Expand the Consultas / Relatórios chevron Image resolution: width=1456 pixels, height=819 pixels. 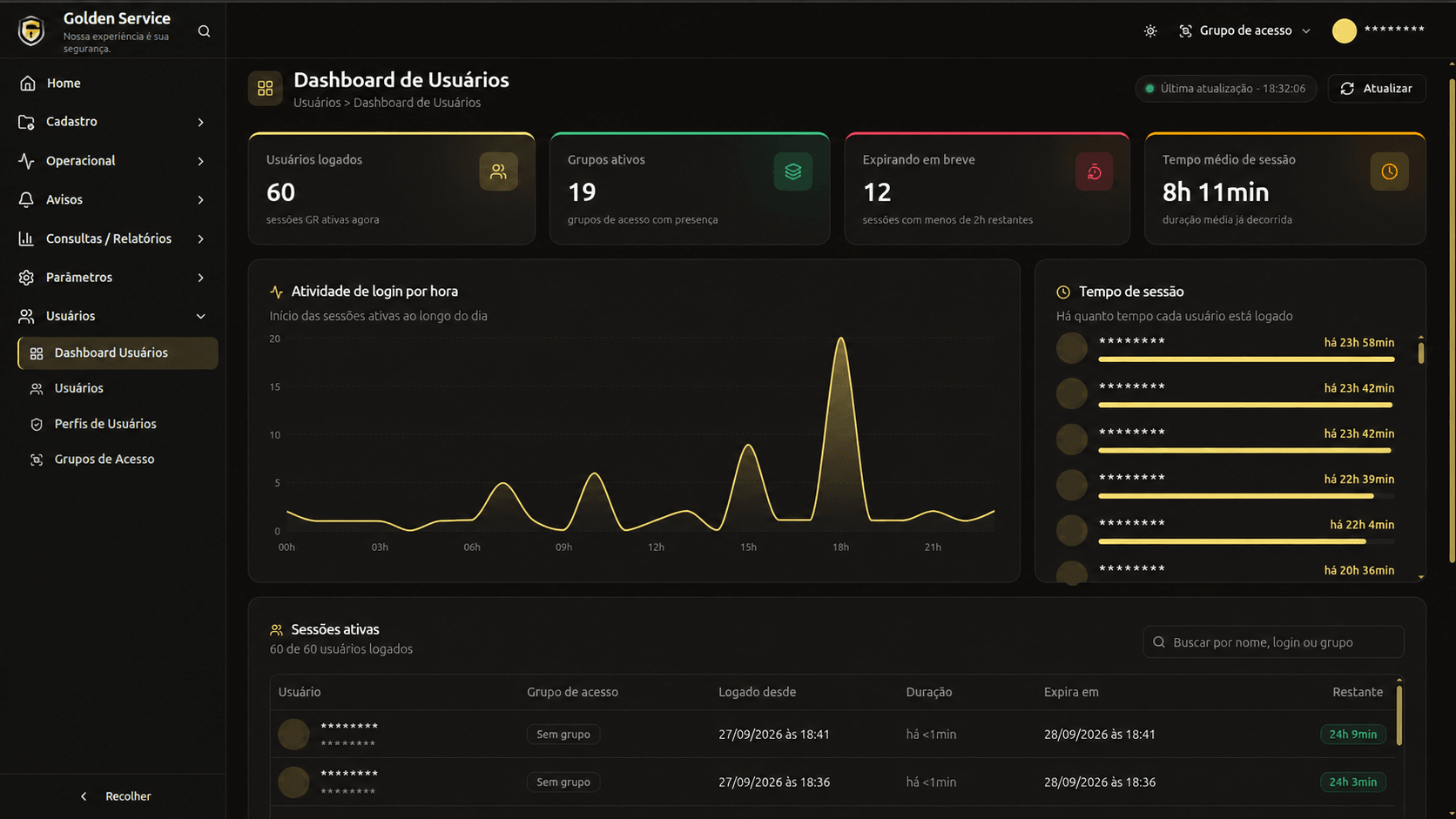tap(200, 238)
